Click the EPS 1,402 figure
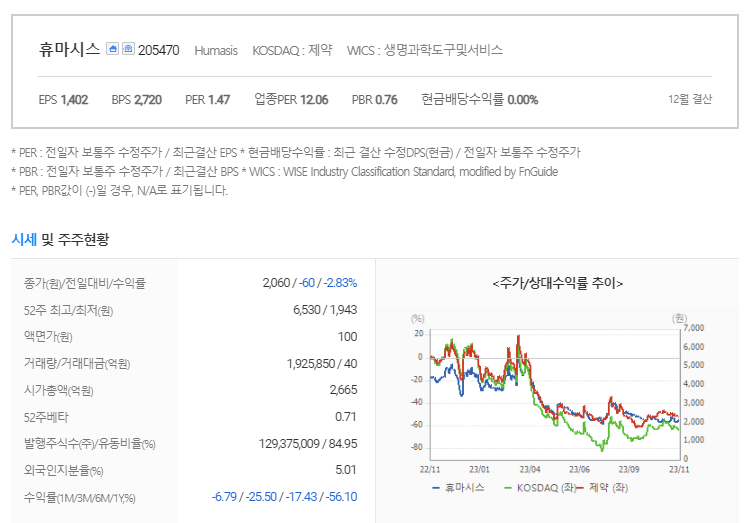750x523 pixels. point(63,100)
